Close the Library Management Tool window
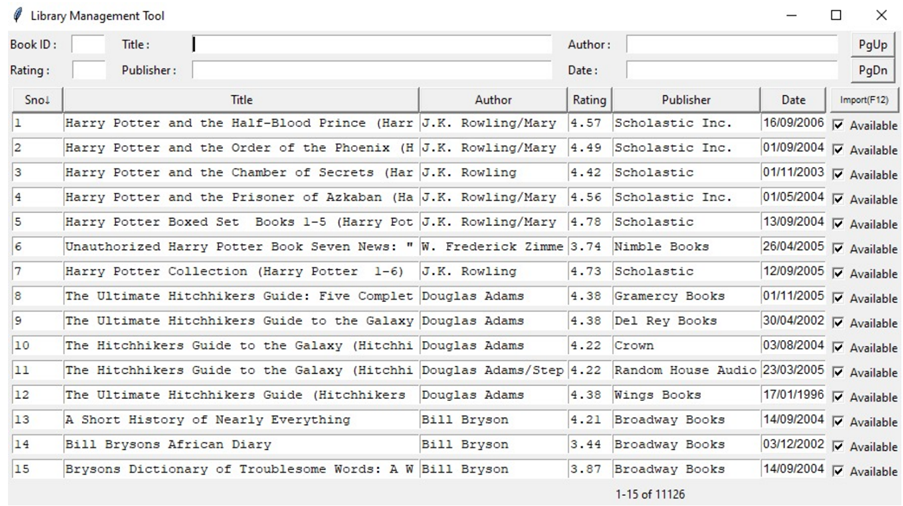The width and height of the screenshot is (903, 506). click(x=881, y=16)
